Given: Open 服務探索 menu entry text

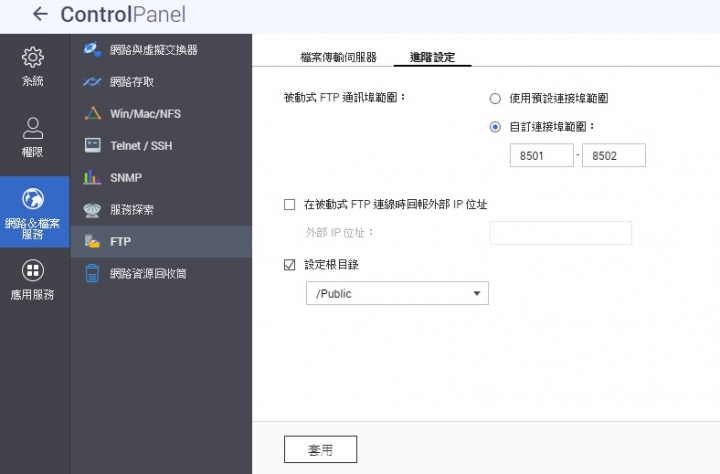Looking at the screenshot, I should (x=132, y=210).
